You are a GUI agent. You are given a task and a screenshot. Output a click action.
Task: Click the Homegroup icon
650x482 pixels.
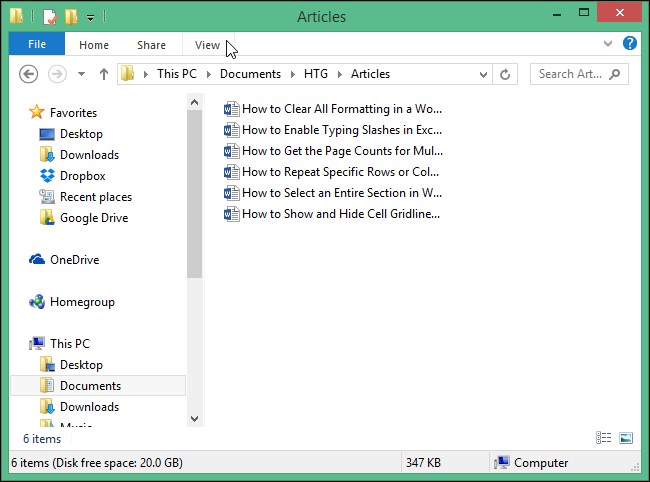pyautogui.click(x=37, y=302)
